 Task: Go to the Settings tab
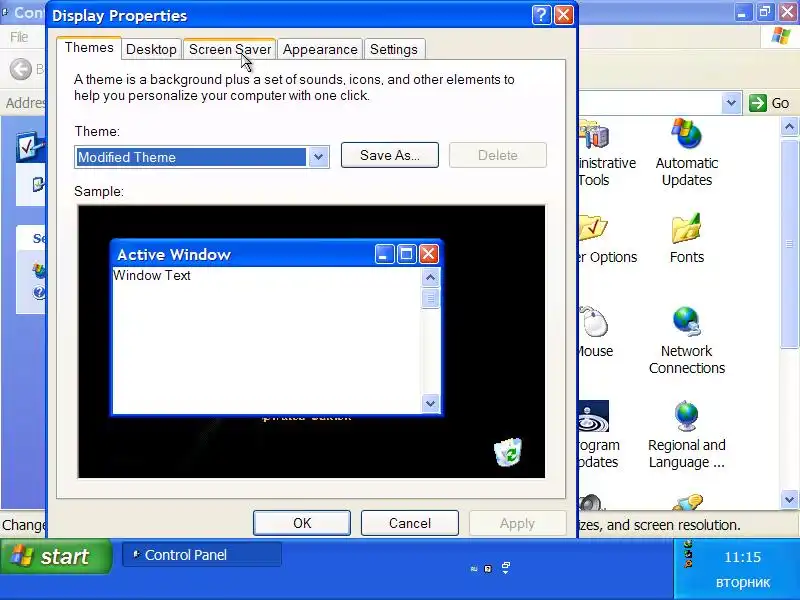(x=394, y=49)
